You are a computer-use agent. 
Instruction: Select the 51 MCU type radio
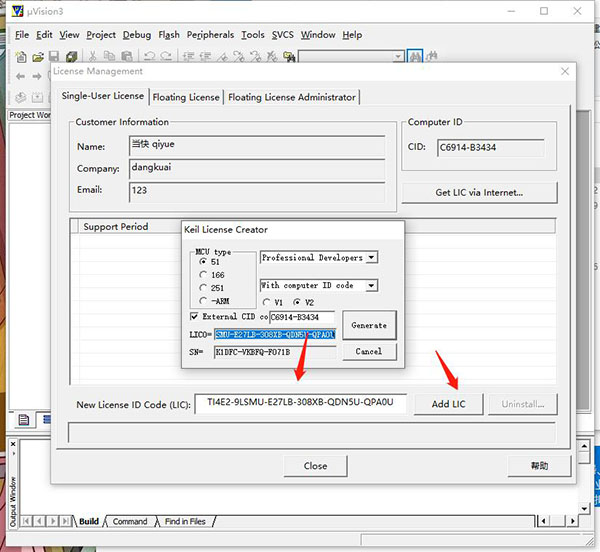tap(203, 262)
